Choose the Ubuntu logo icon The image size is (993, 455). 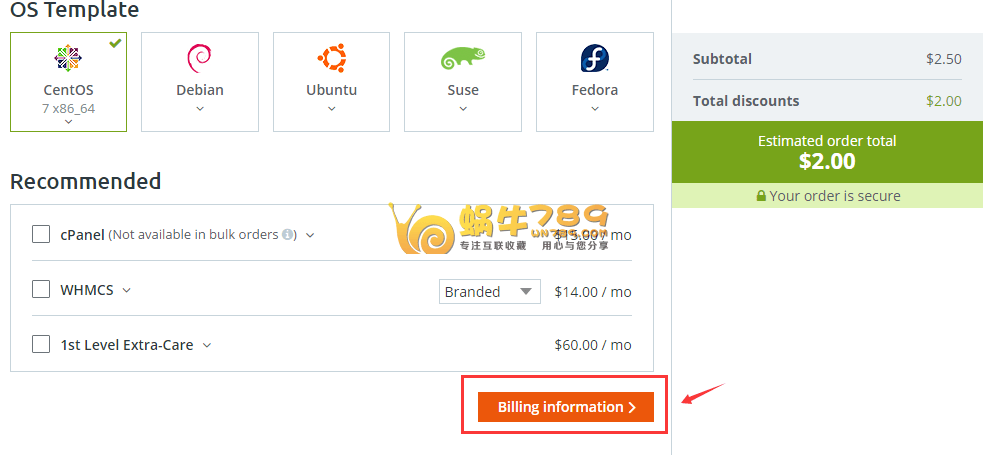tap(331, 57)
